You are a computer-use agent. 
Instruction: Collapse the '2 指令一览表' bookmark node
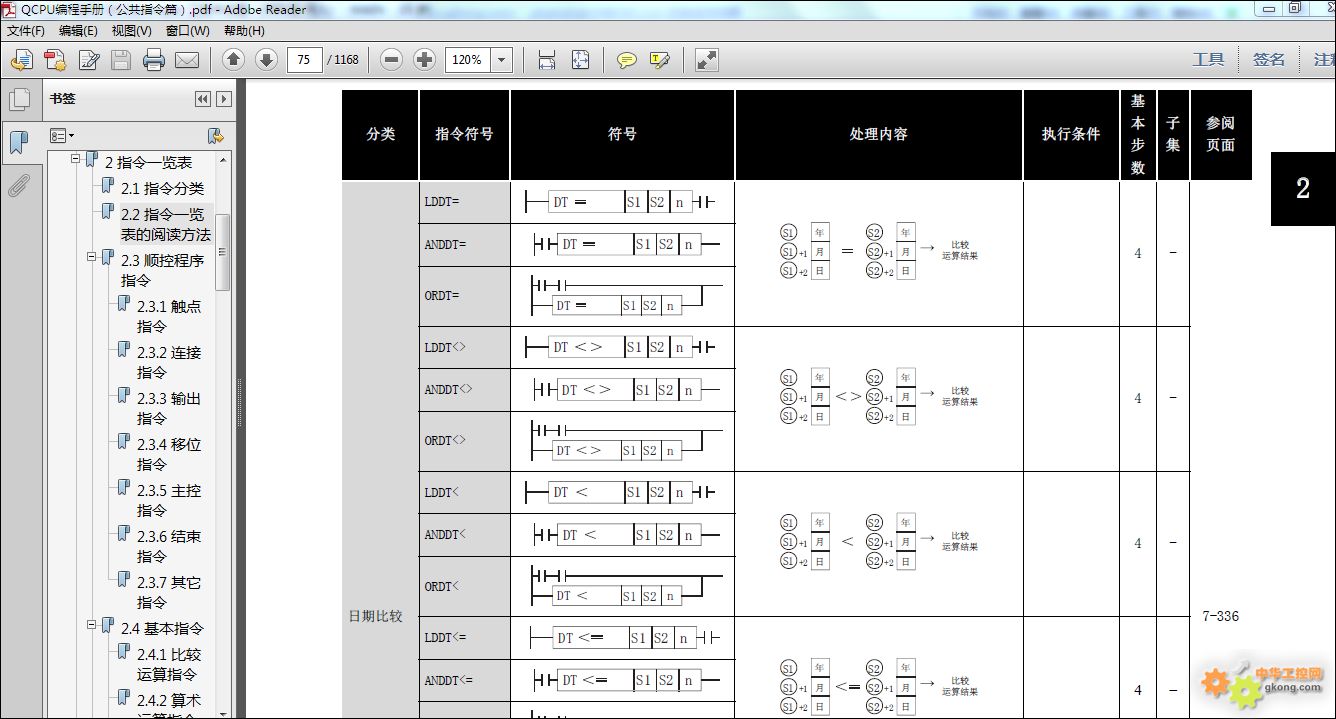[75, 160]
